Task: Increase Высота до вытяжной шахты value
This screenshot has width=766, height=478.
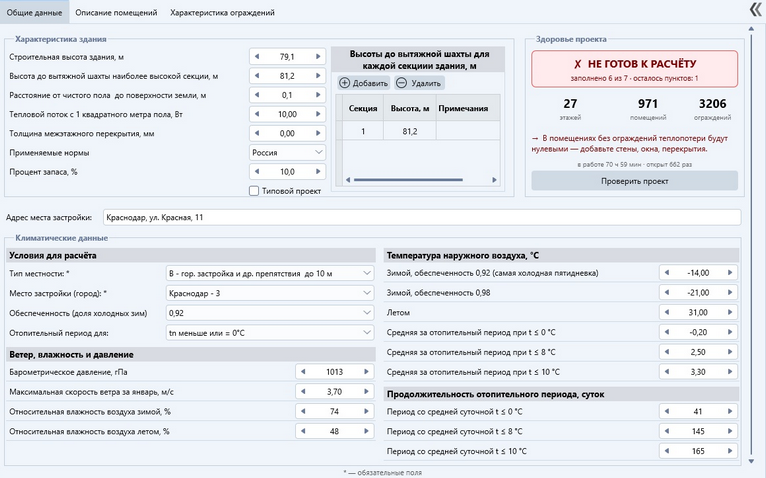Action: coord(318,76)
